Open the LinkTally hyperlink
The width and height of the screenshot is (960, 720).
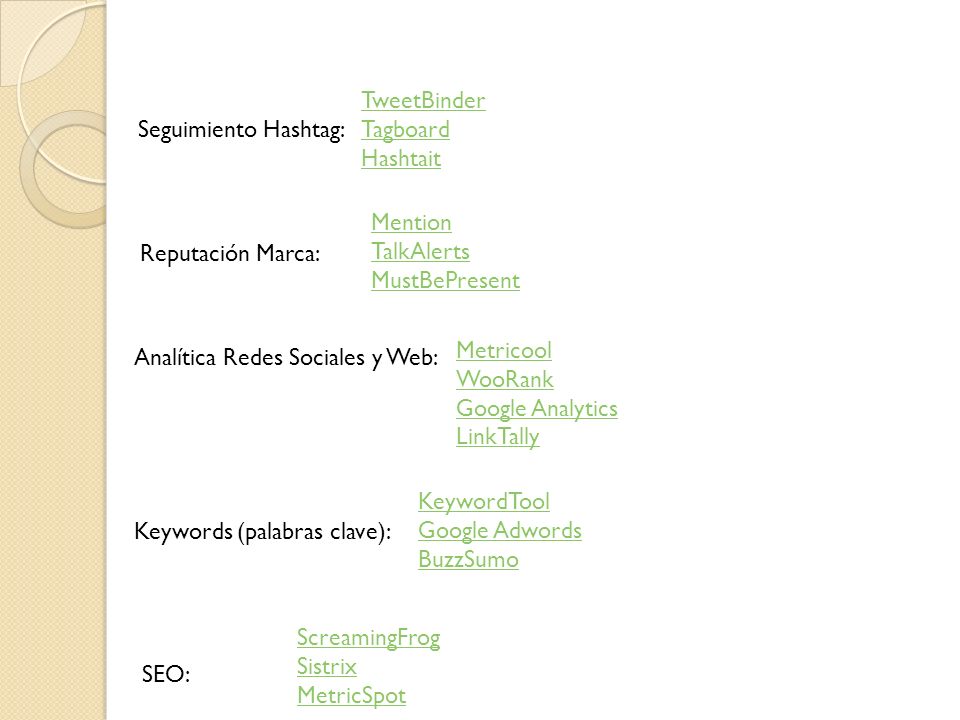(497, 437)
